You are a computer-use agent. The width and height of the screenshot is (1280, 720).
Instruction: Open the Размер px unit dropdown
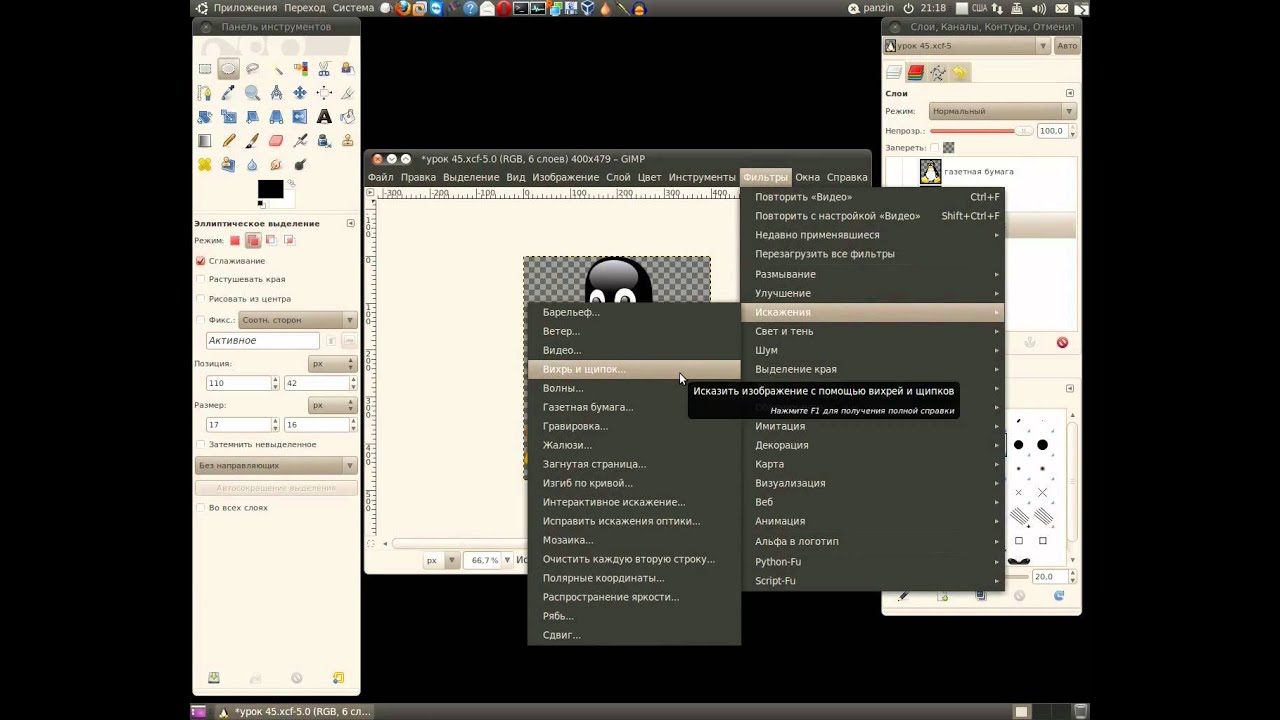click(332, 405)
